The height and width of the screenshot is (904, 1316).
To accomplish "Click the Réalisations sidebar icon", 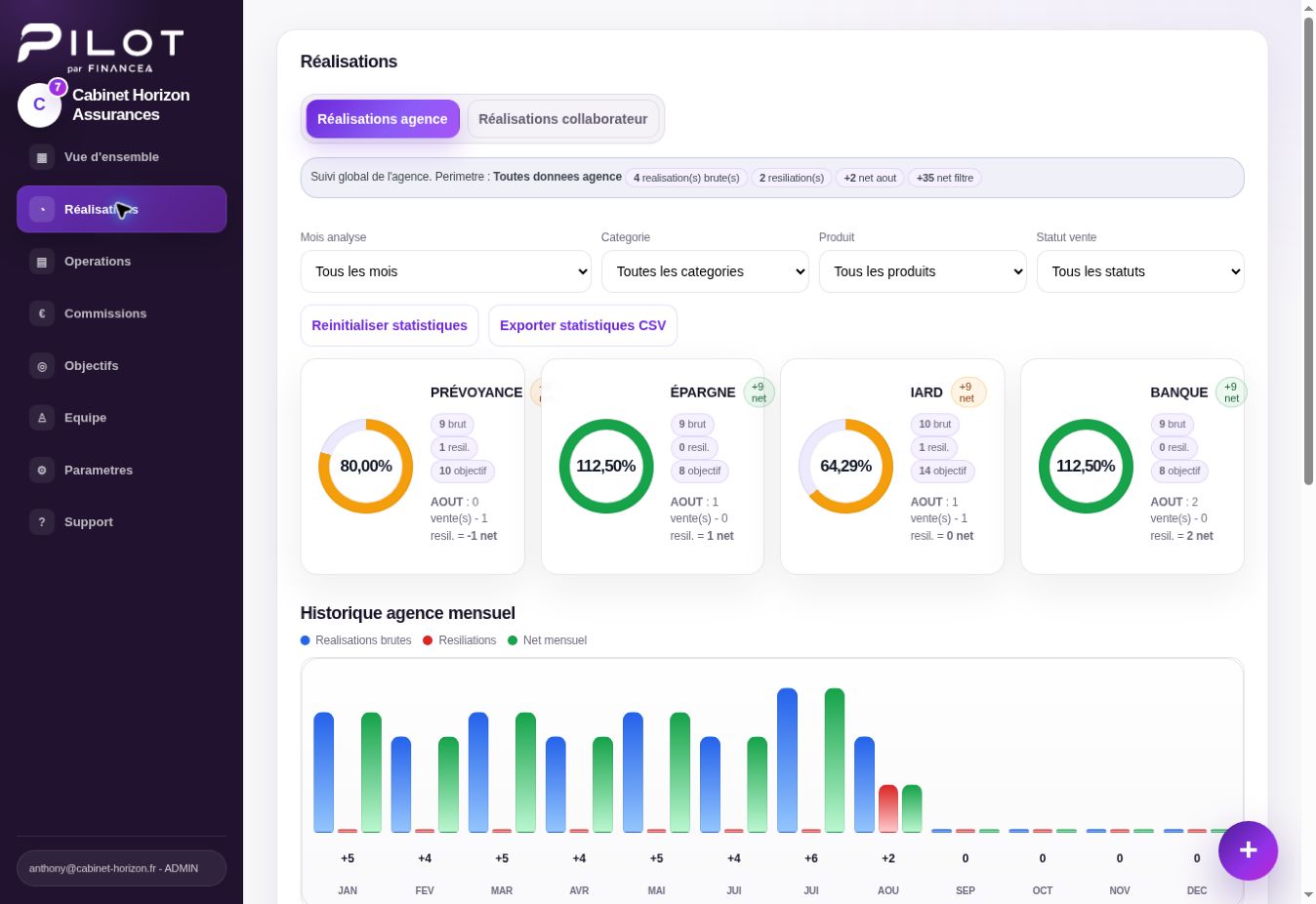I will click(x=42, y=209).
